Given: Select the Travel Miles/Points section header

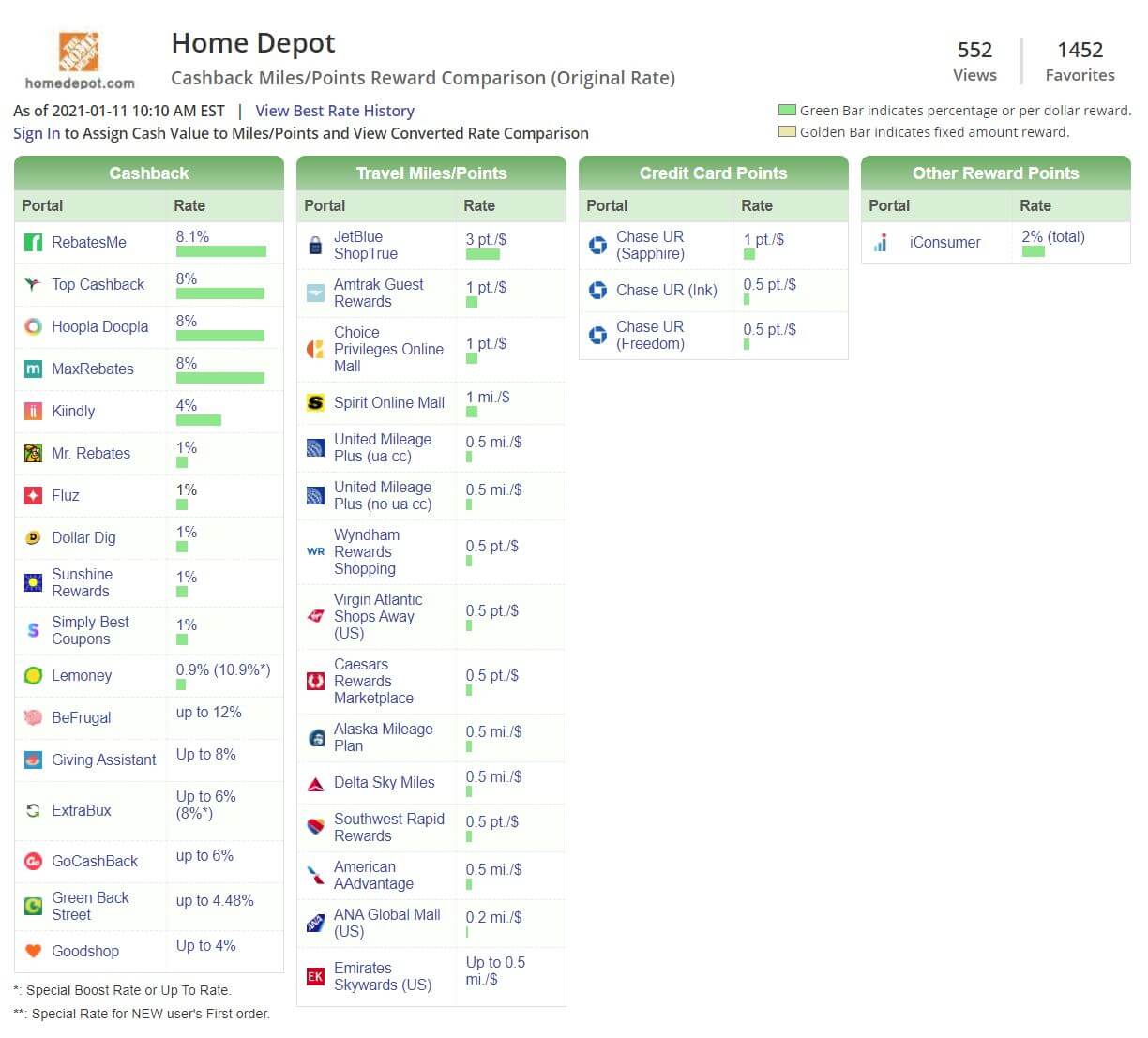Looking at the screenshot, I should pos(431,173).
